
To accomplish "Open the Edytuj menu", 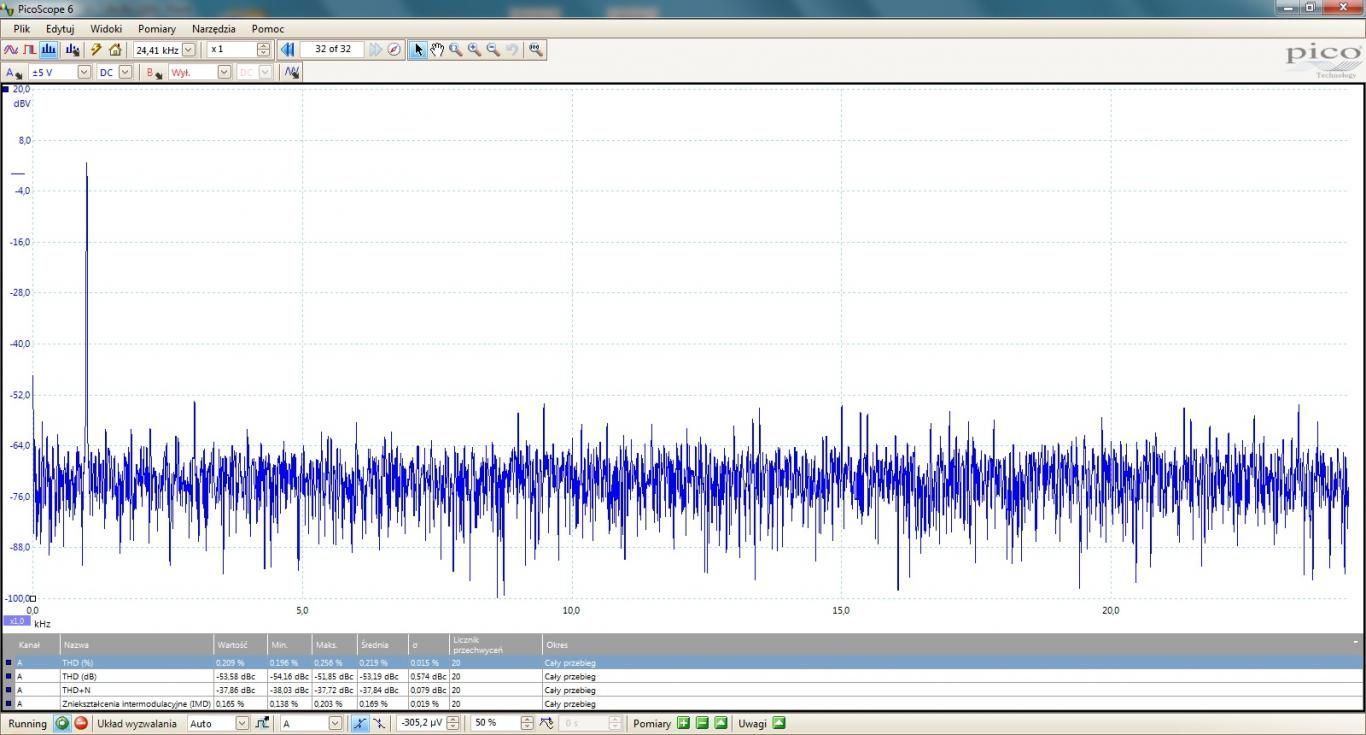I will [60, 29].
